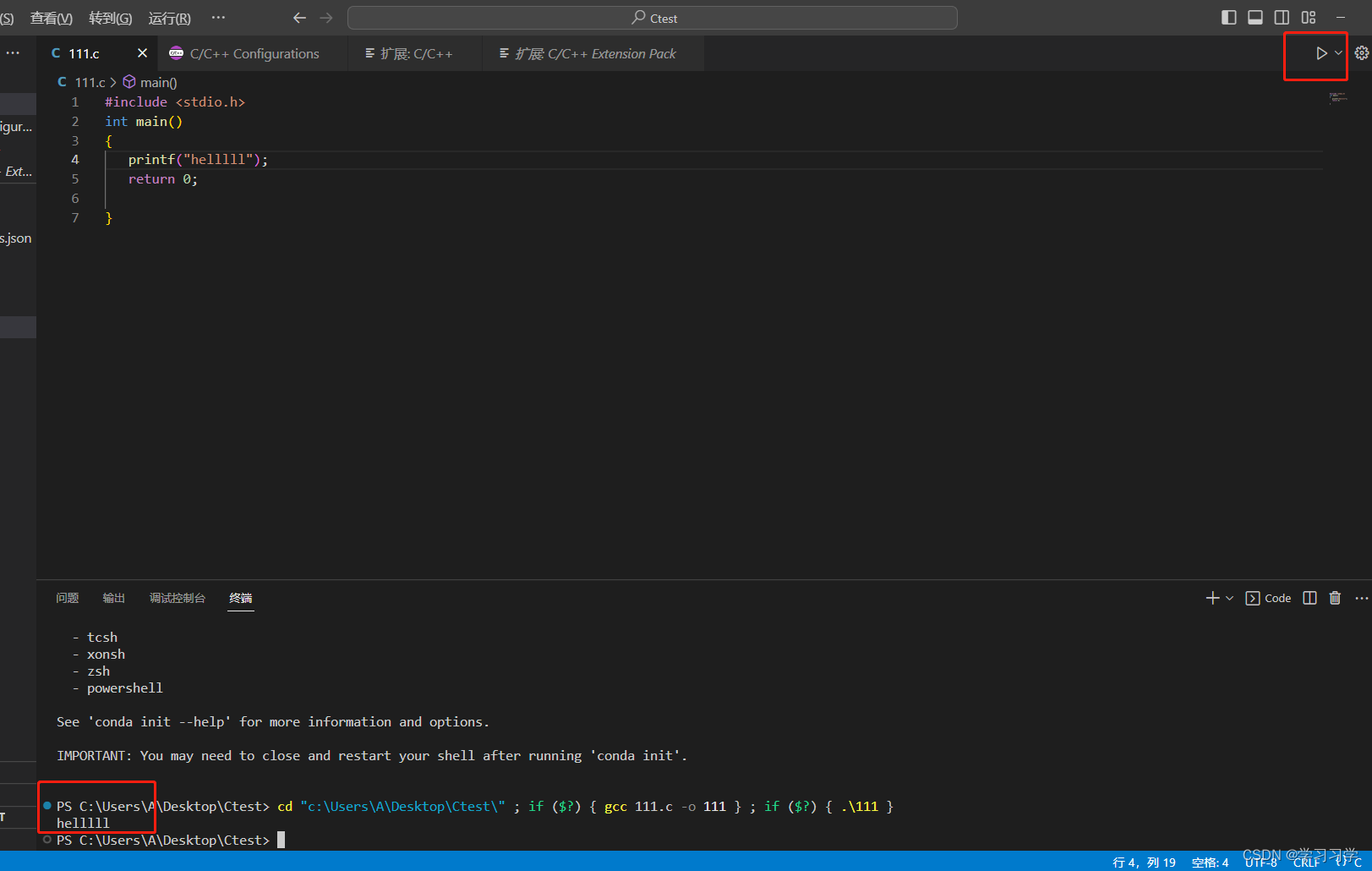Open the C/C++ Extension Pack tab
The image size is (1372, 871).
click(x=594, y=53)
